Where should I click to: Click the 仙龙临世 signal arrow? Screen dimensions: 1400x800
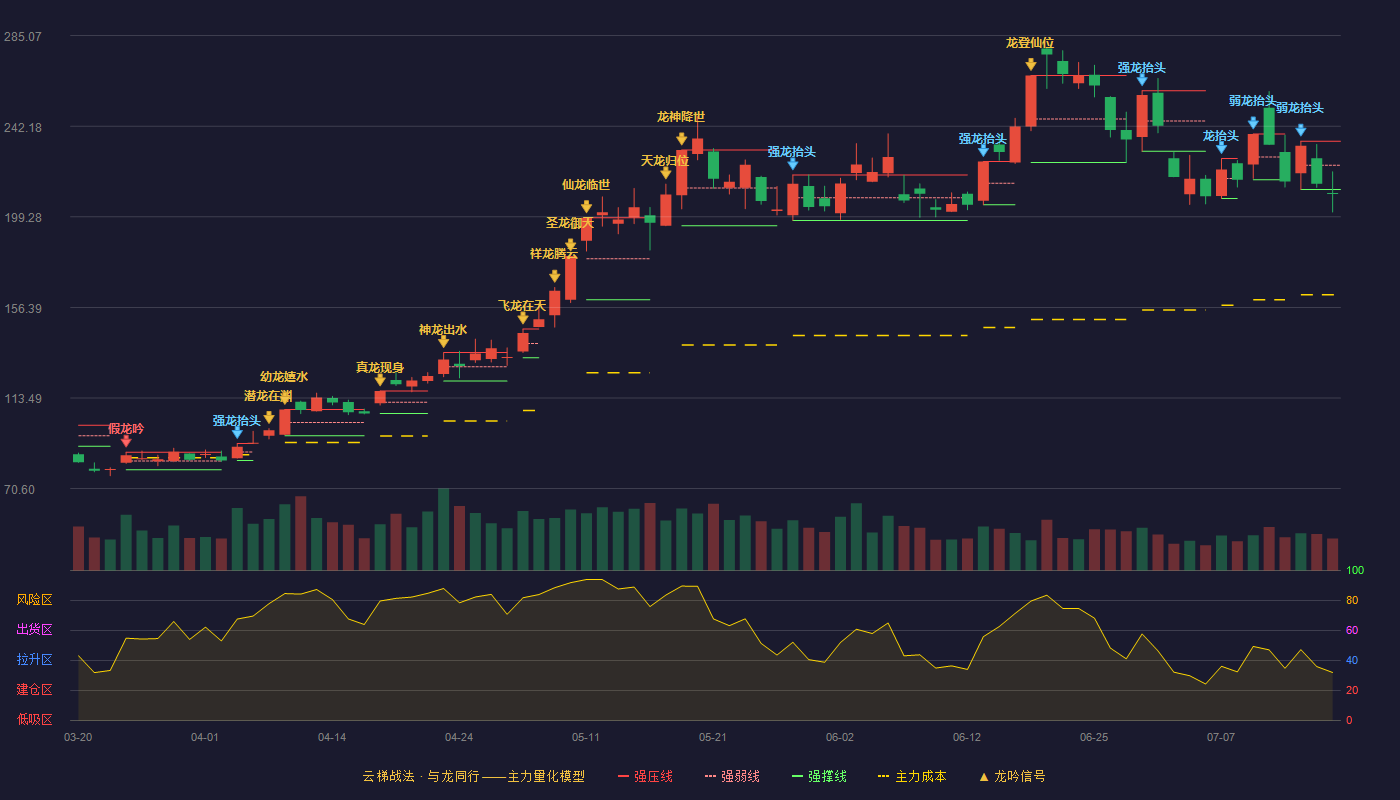(586, 207)
